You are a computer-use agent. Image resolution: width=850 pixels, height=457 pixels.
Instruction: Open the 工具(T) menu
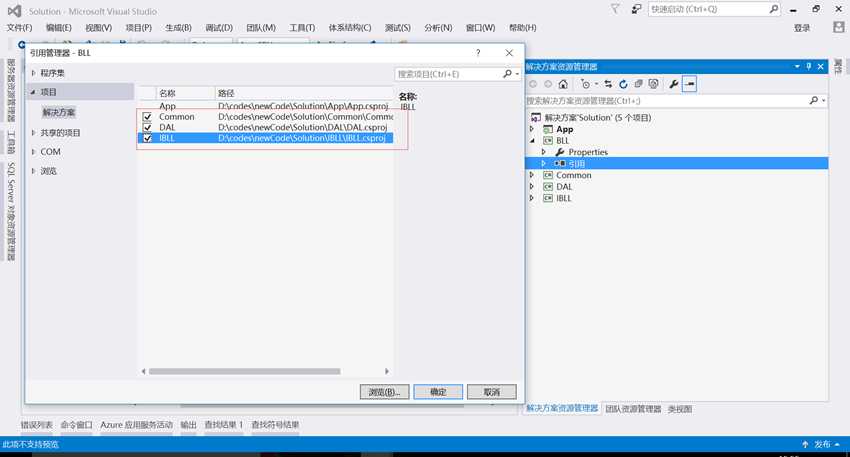pyautogui.click(x=302, y=28)
